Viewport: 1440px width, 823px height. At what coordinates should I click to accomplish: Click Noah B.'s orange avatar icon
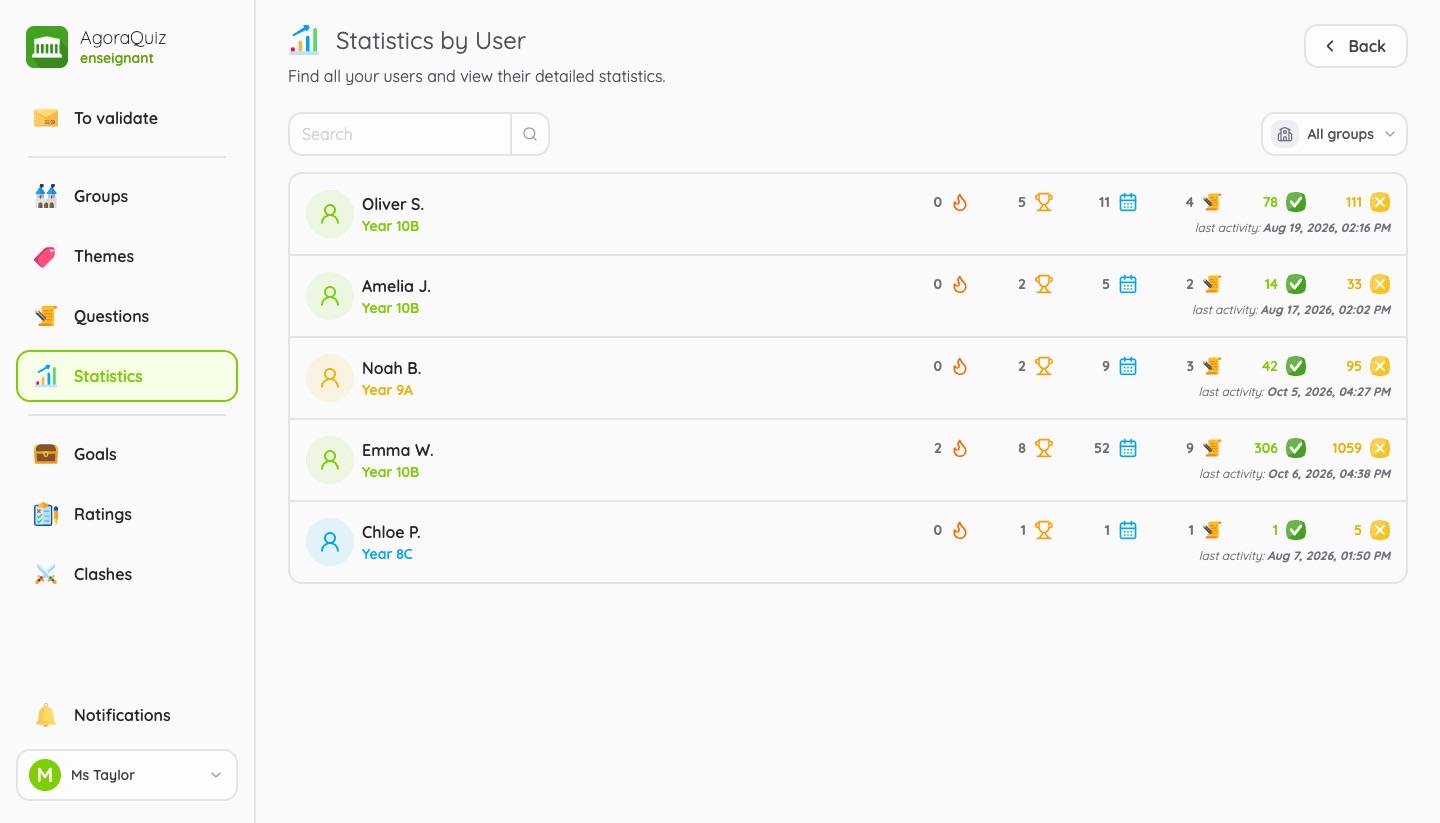[330, 378]
